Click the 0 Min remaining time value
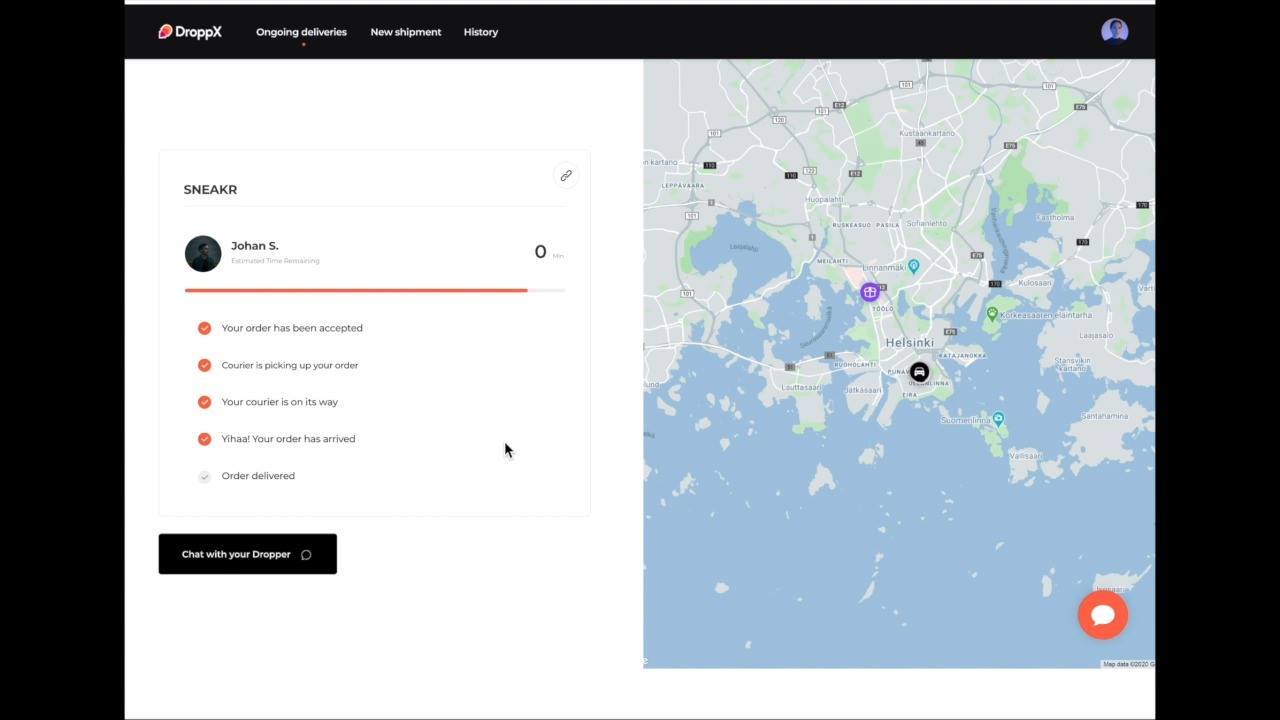Image resolution: width=1280 pixels, height=720 pixels. tap(549, 252)
